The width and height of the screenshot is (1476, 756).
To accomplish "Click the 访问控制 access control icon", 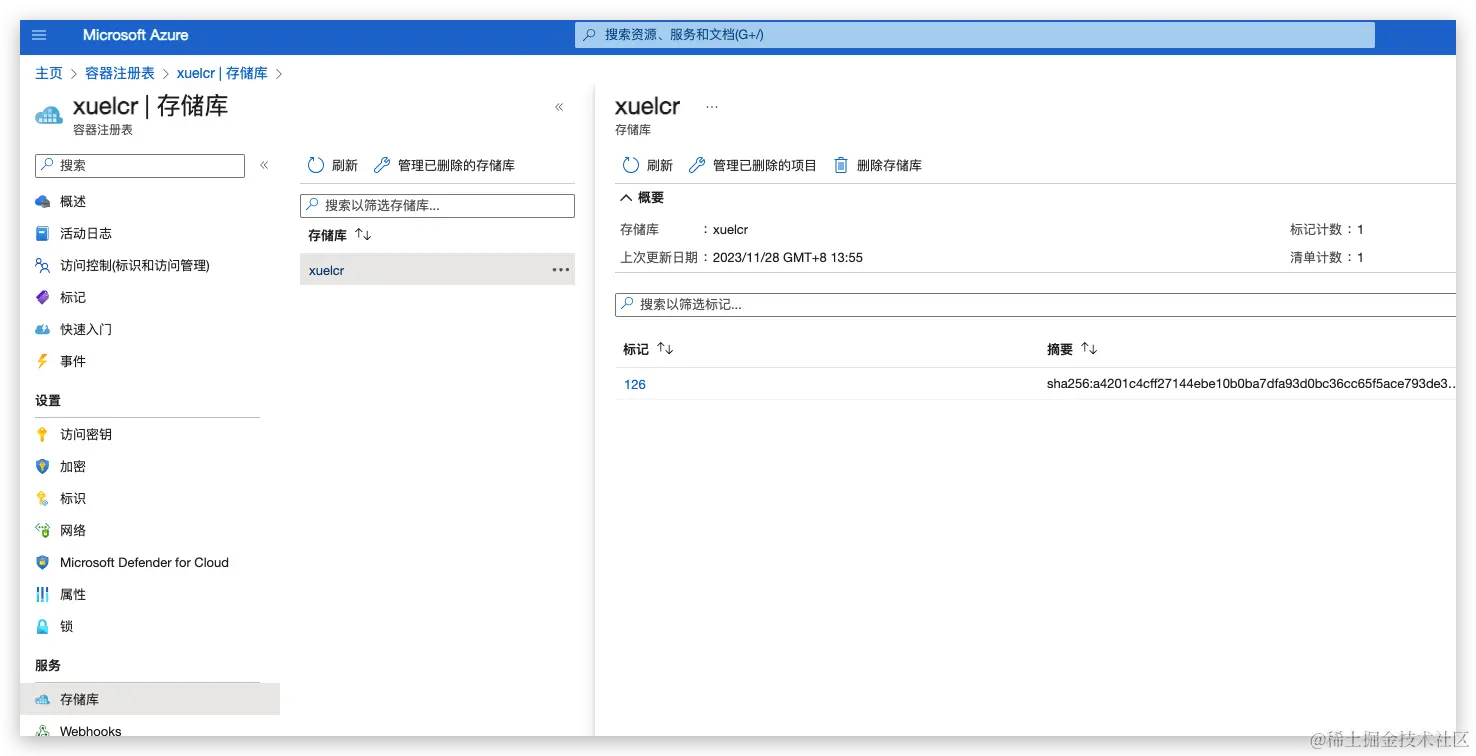I will pyautogui.click(x=42, y=265).
